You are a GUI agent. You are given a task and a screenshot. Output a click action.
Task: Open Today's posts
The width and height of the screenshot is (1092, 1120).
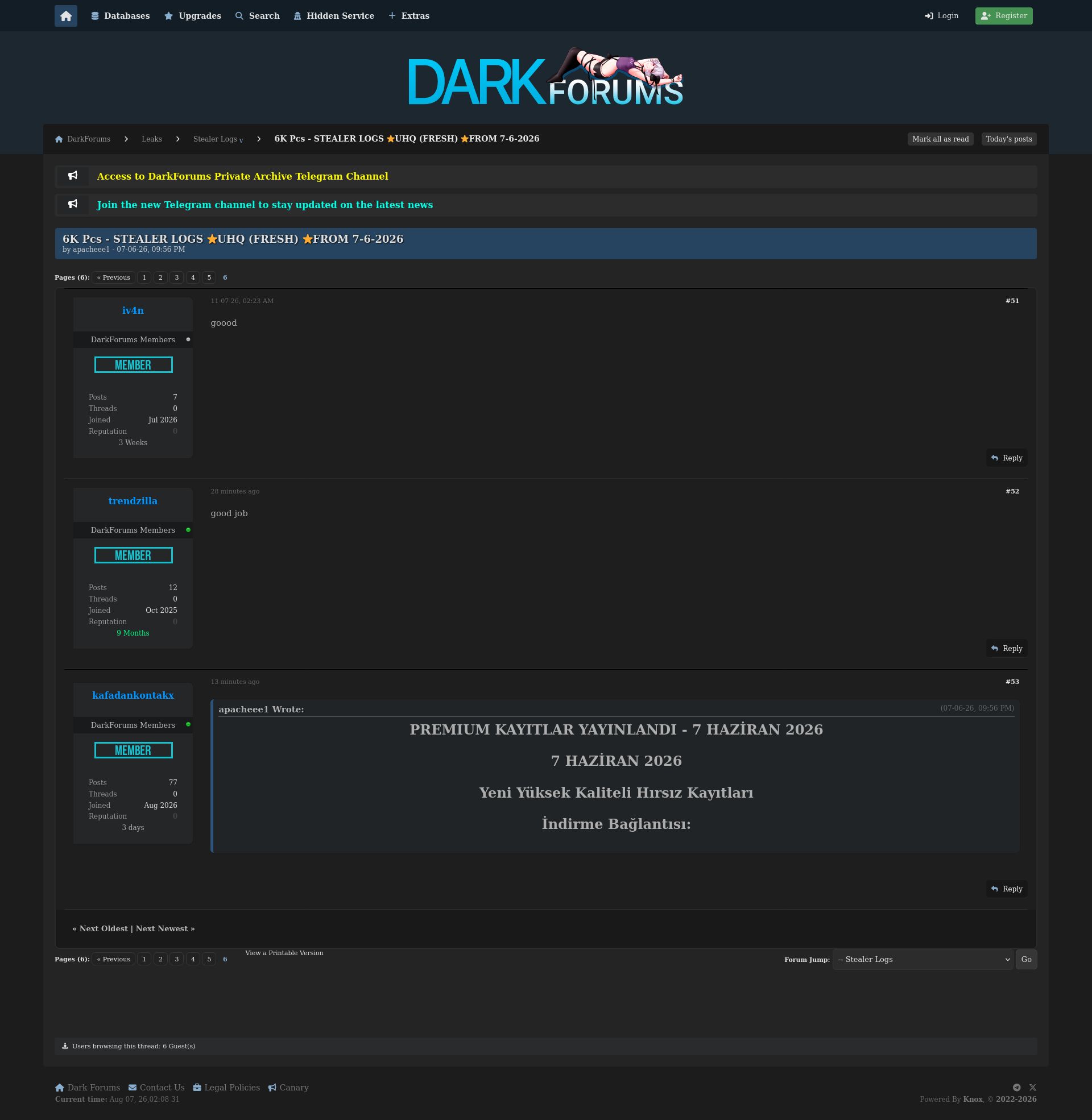pyautogui.click(x=1009, y=139)
